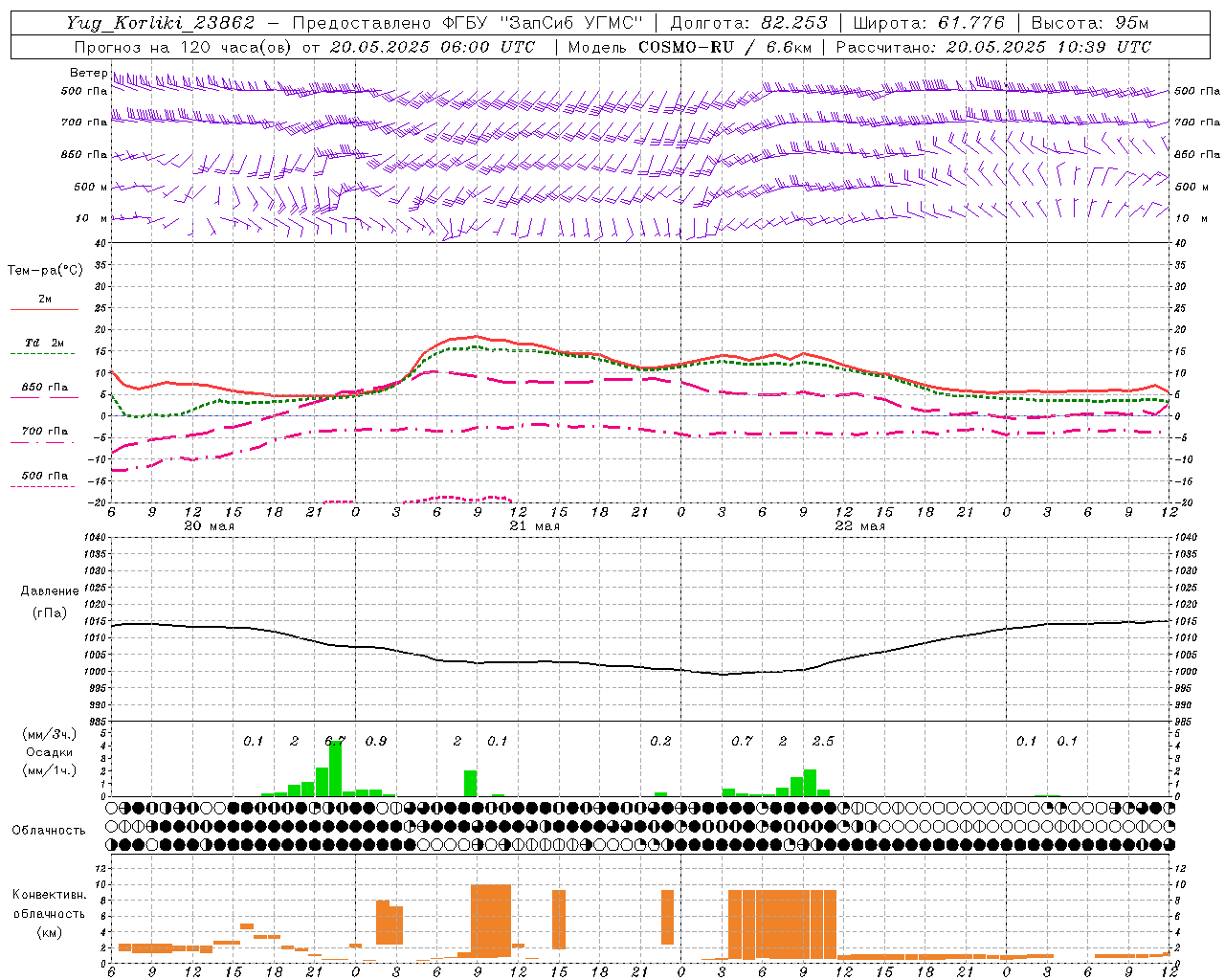1225x980 pixels.
Task: Click the 0.9 precipitation value
Action: tap(376, 741)
